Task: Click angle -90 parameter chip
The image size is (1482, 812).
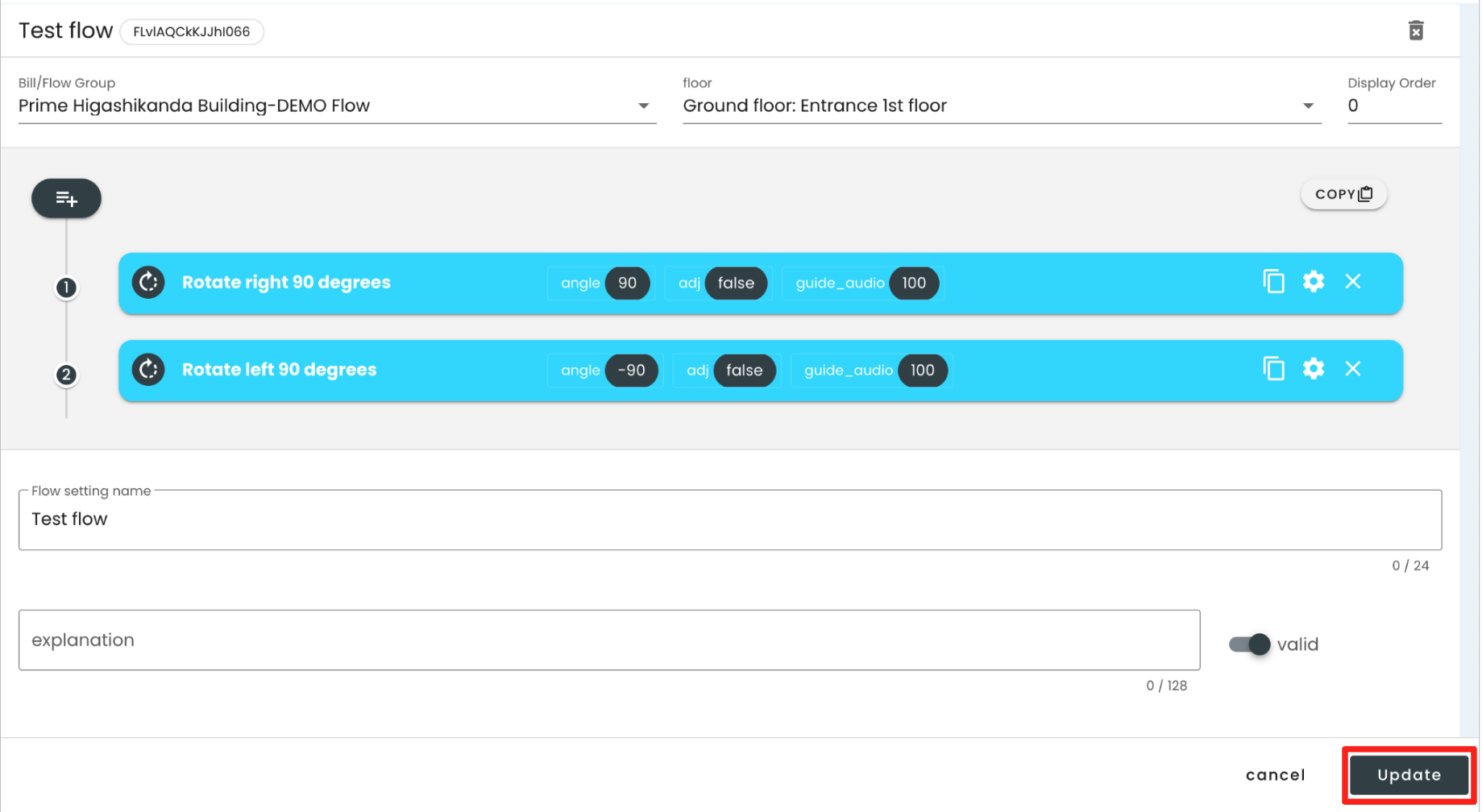Action: (x=605, y=370)
